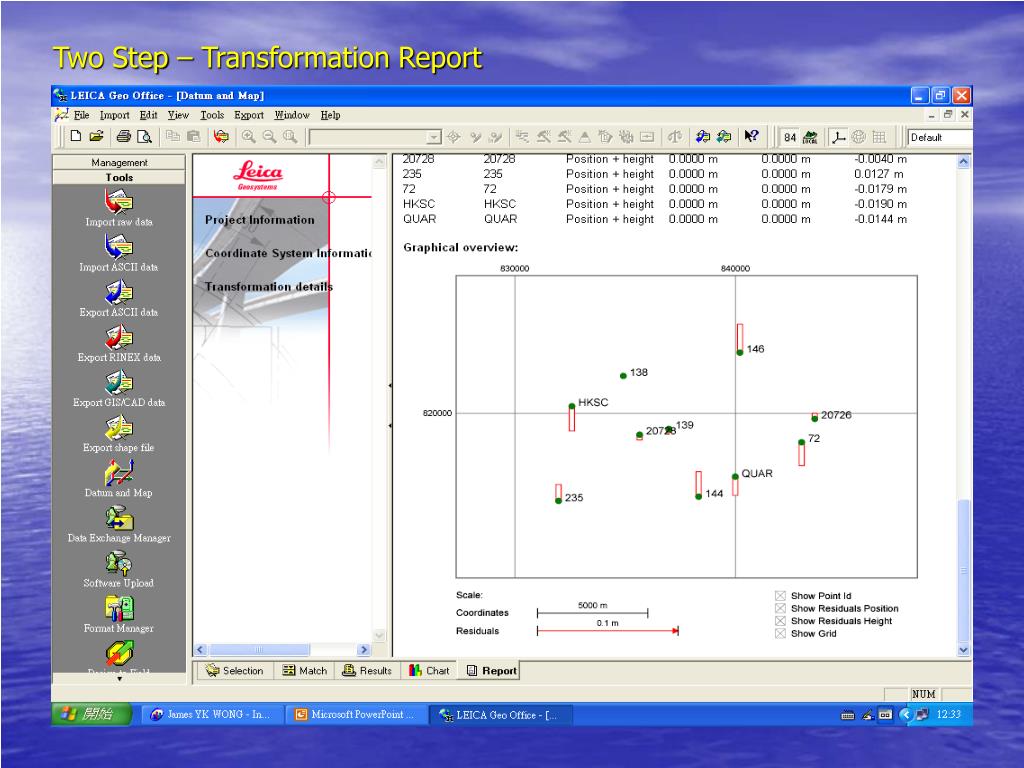Toggle the Show Residuals Height checkbox
Viewport: 1024px width, 768px height.
[780, 621]
